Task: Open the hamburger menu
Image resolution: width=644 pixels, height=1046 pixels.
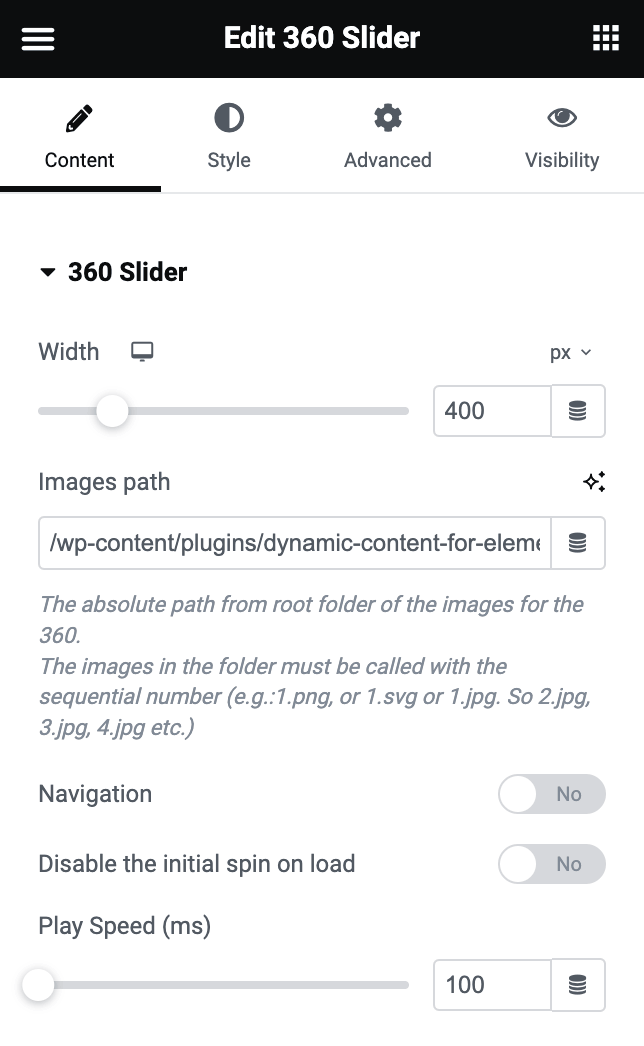Action: (38, 39)
